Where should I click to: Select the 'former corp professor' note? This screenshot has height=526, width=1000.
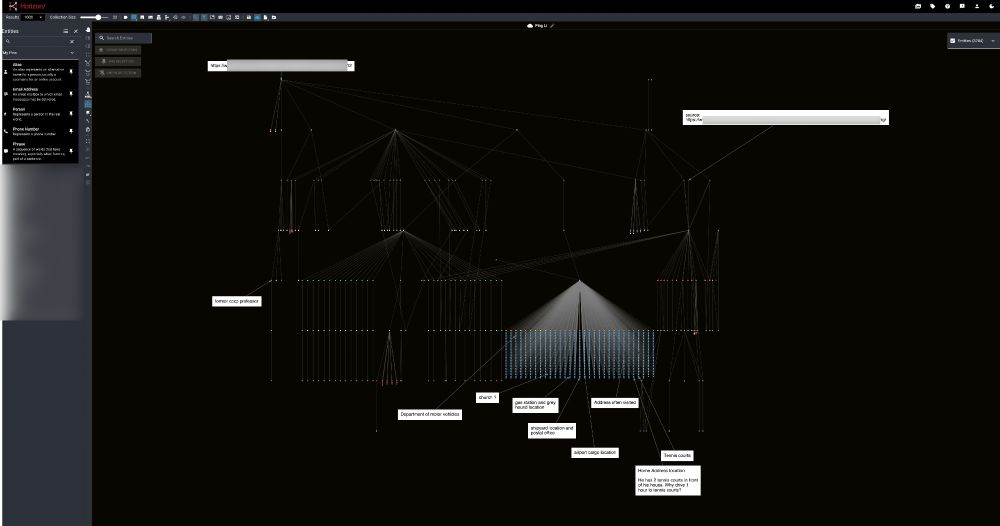[x=237, y=301]
